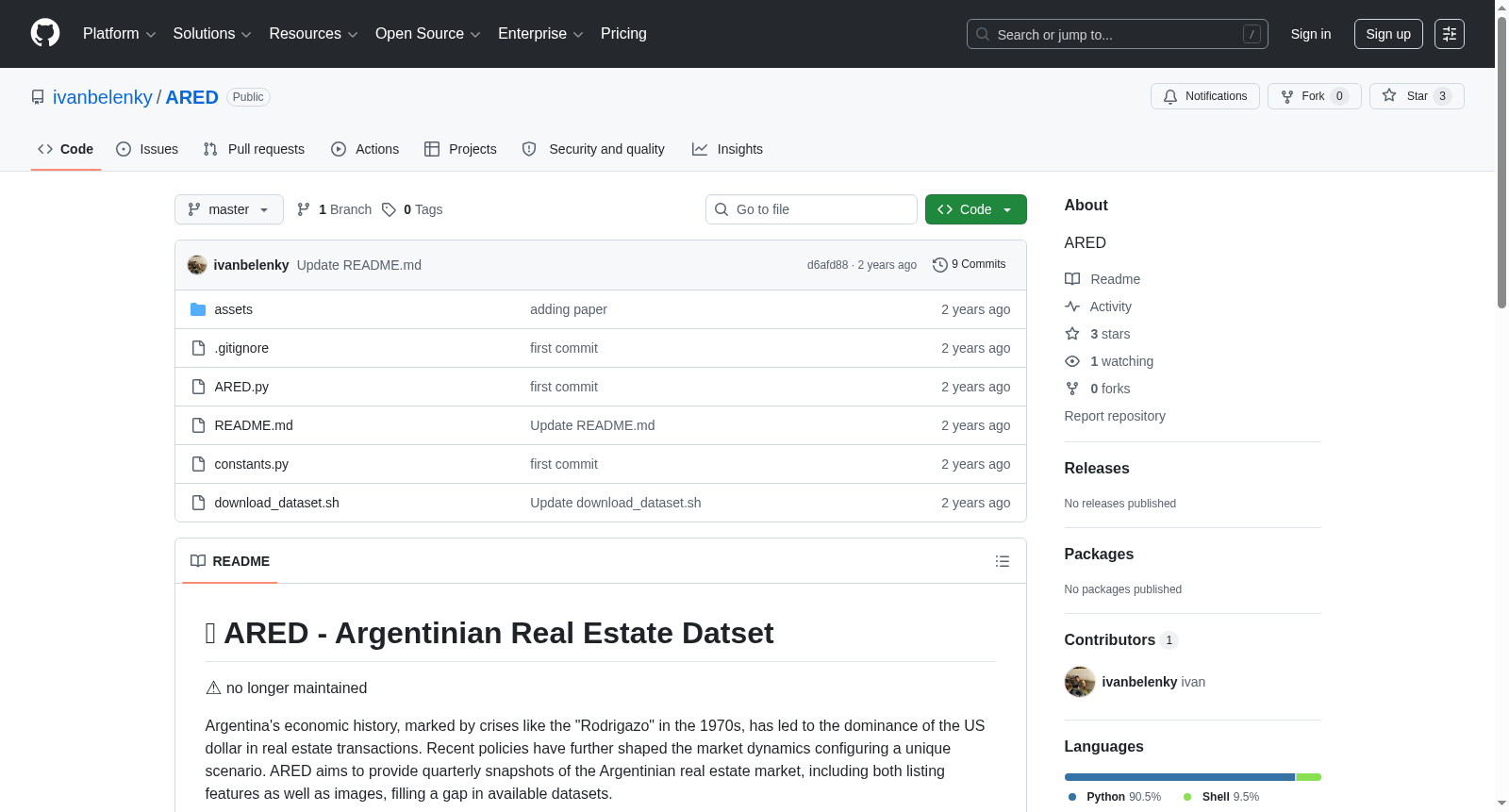1509x812 pixels.
Task: Open ivanbelenky's profile from the repo path
Action: 102,97
